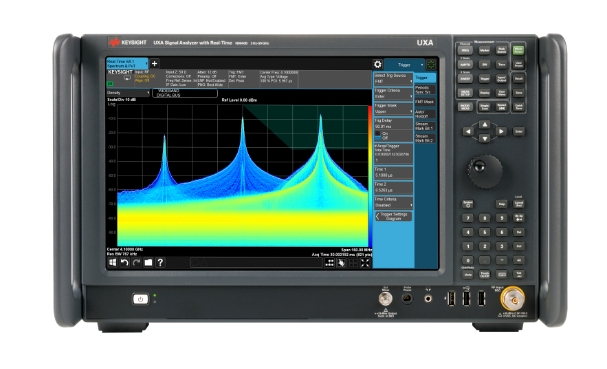Open the Density view dropdown

coord(128,93)
